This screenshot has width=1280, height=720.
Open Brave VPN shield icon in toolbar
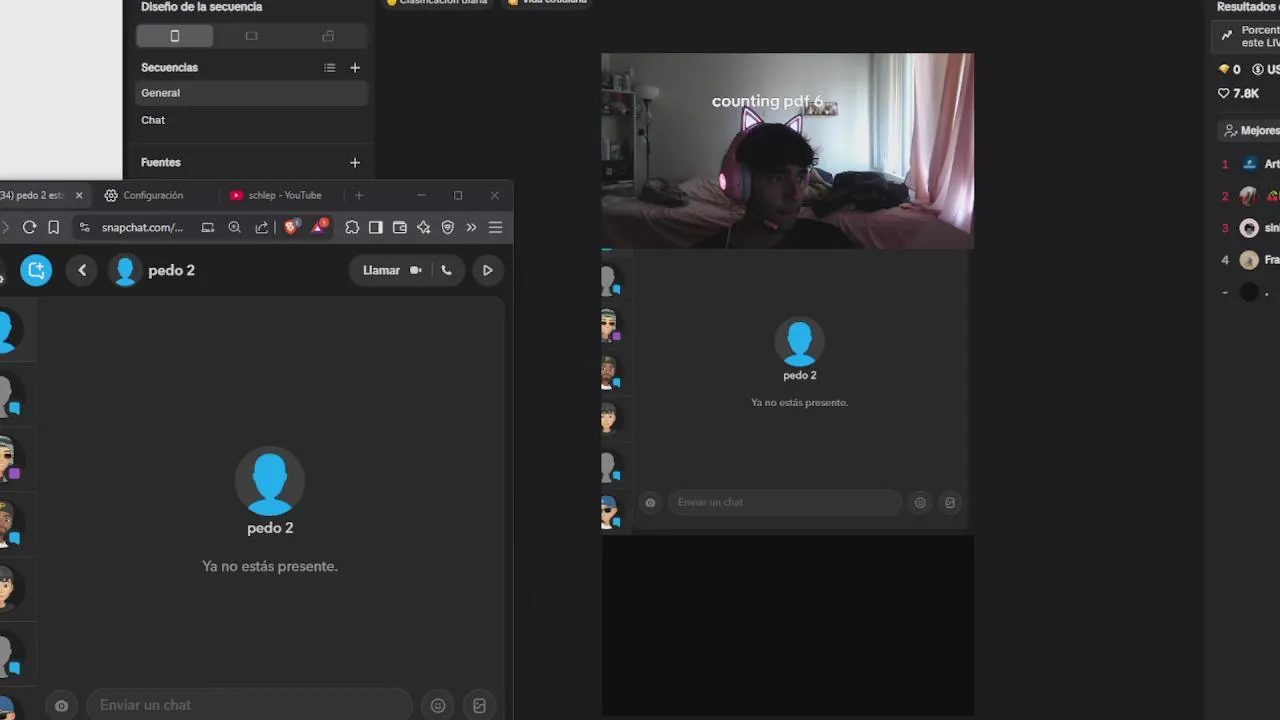click(448, 227)
